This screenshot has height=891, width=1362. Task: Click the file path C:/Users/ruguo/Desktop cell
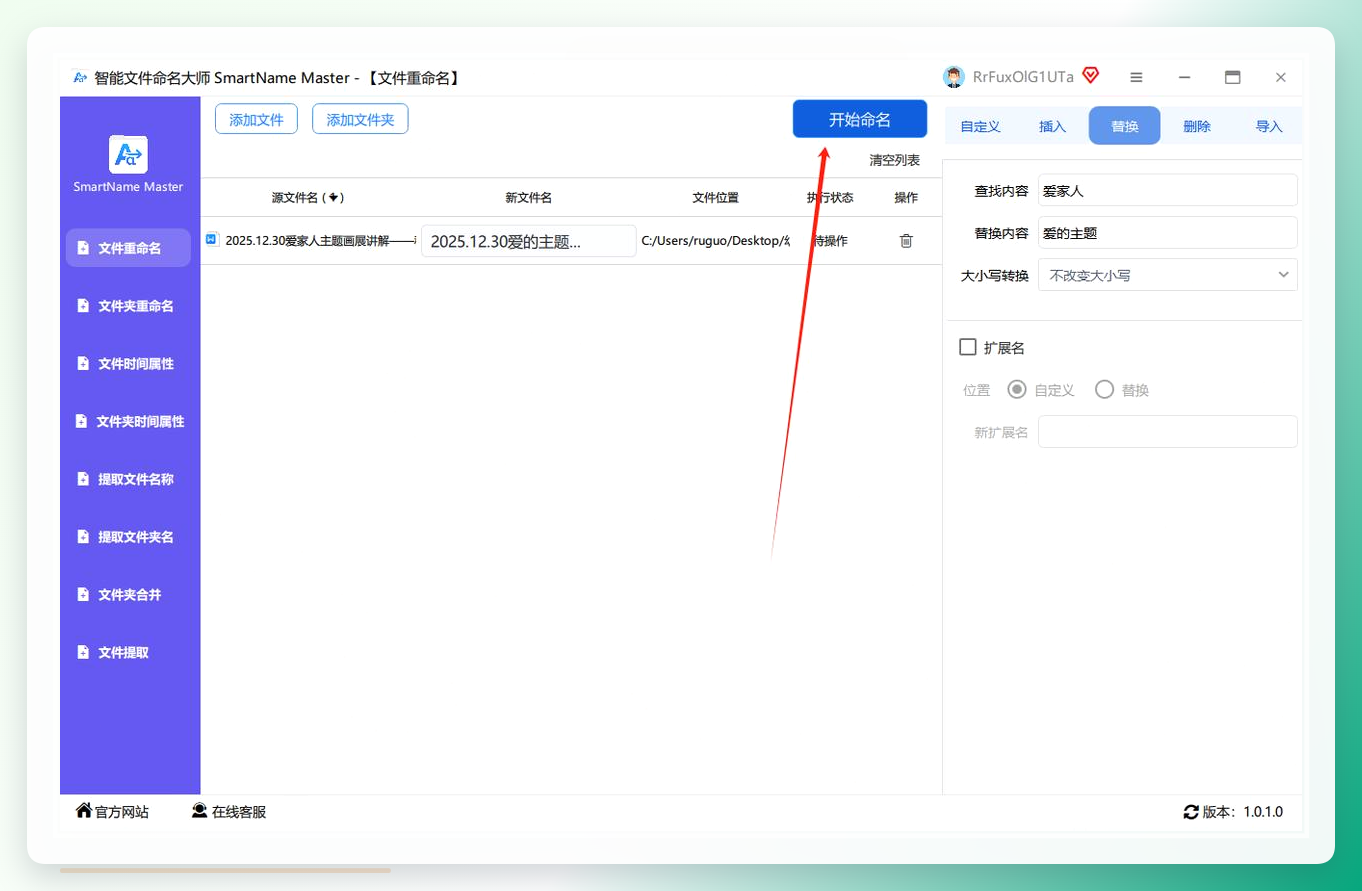(716, 241)
